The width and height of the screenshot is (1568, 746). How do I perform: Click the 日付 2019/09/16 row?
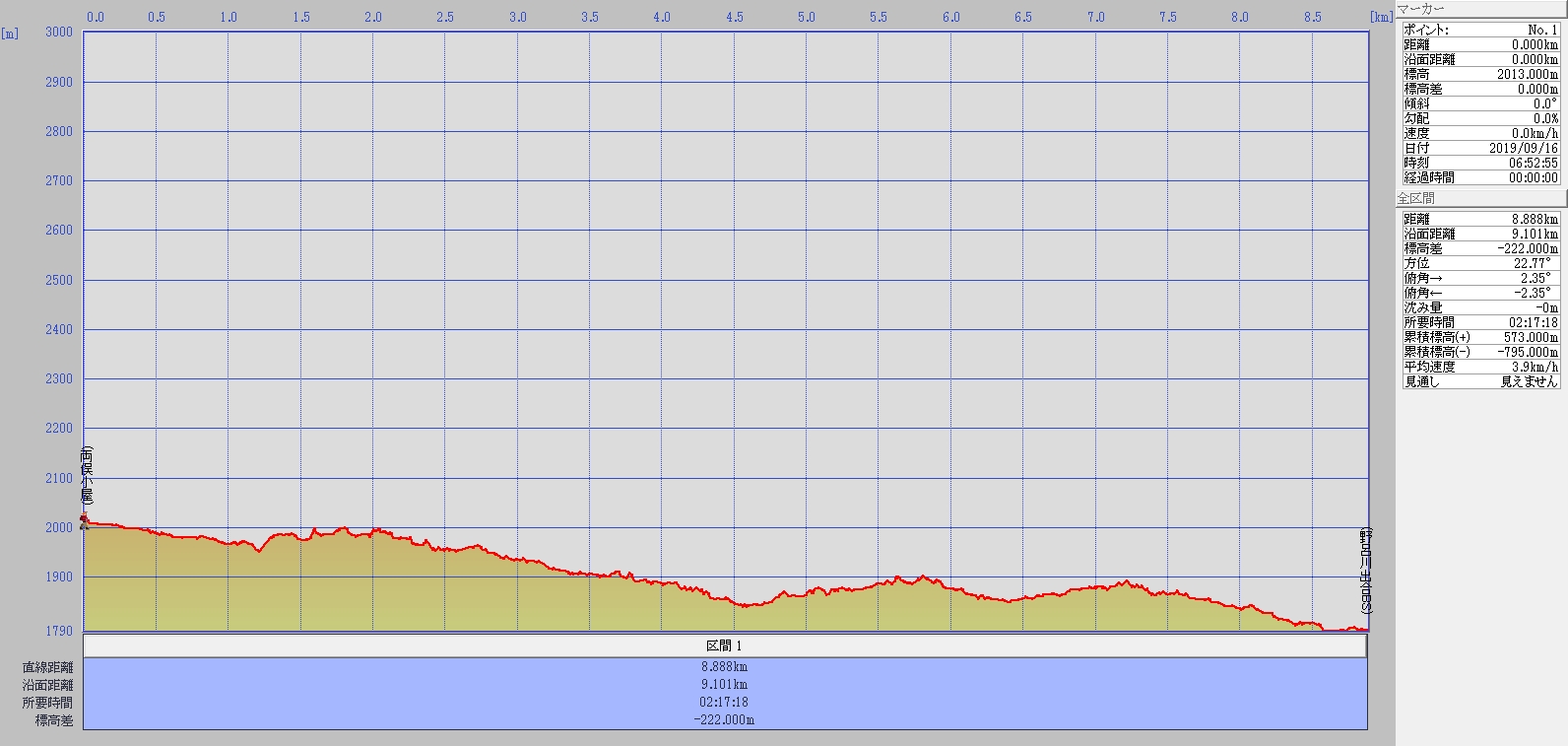click(x=1480, y=148)
